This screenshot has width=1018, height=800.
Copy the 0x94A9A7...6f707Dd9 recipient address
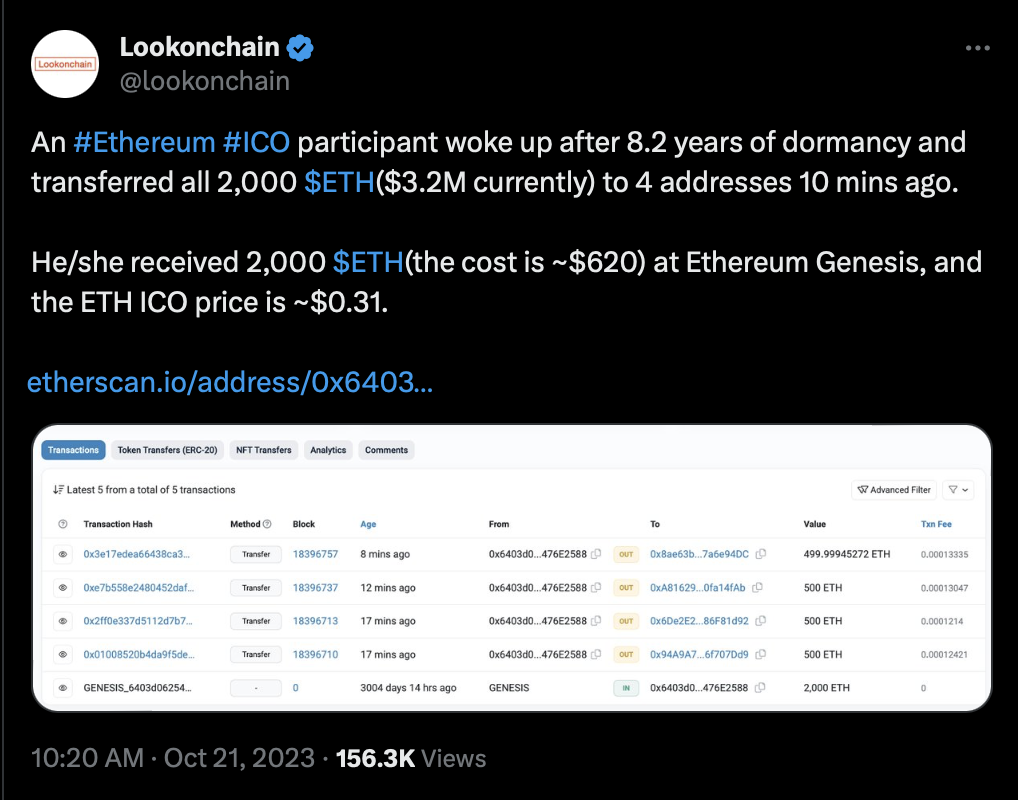761,655
